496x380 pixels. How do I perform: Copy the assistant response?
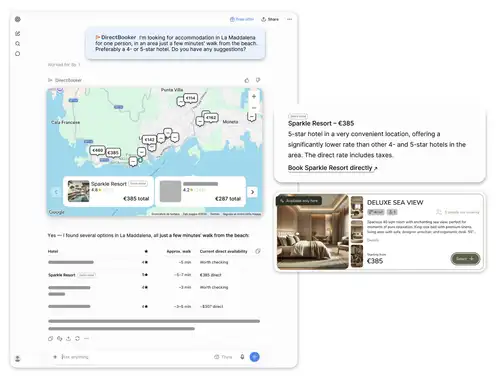(x=50, y=338)
